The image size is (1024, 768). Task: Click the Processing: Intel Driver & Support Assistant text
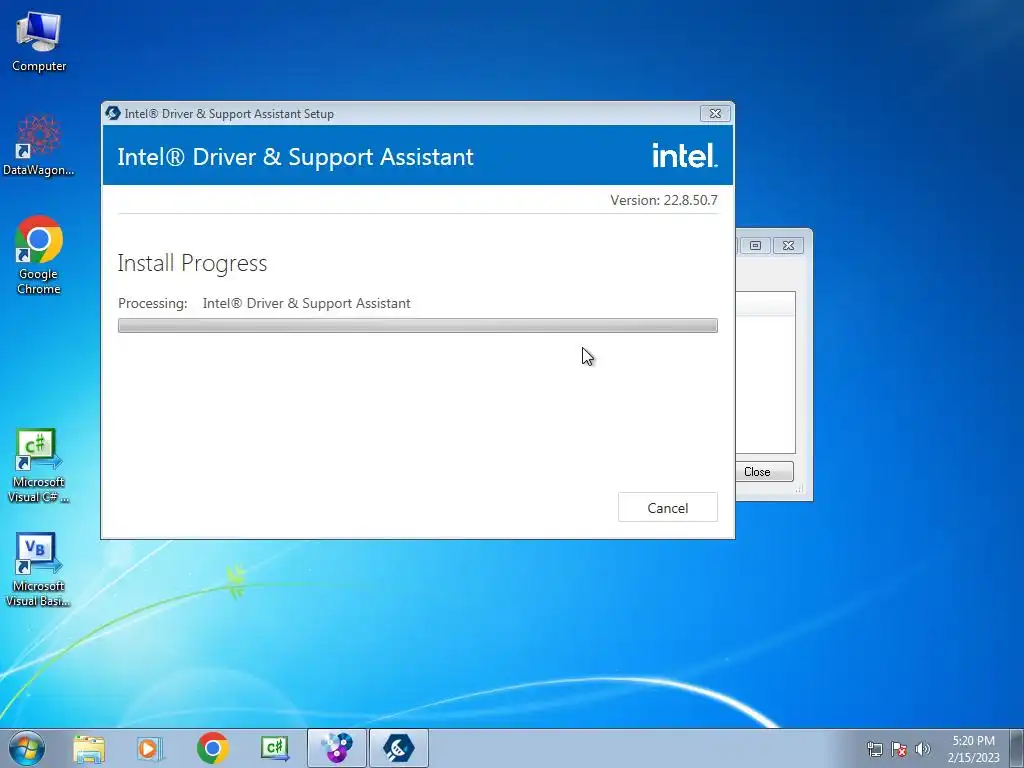[x=264, y=303]
